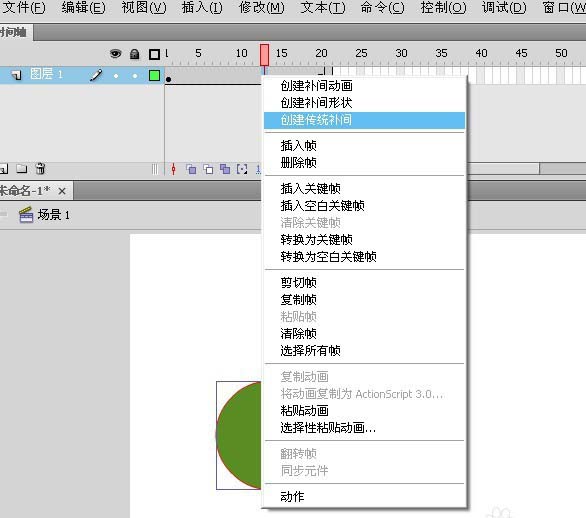
Task: Open the 编辑(E) menu
Action: click(x=83, y=7)
